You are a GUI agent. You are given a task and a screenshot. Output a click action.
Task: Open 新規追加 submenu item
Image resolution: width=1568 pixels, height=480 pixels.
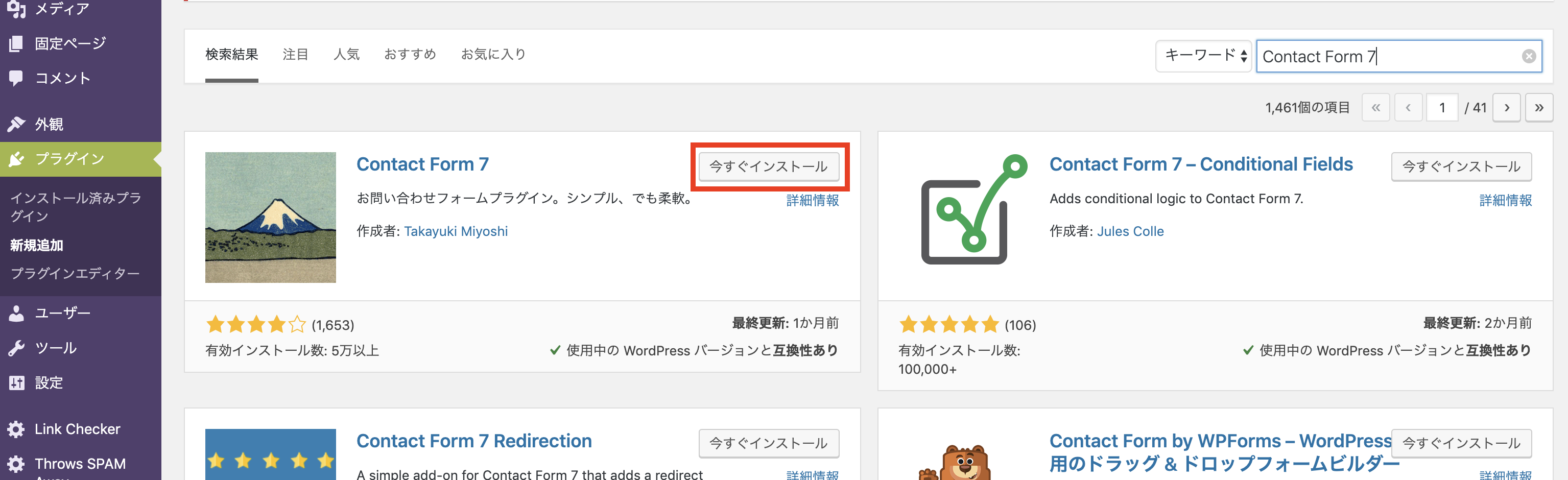37,245
